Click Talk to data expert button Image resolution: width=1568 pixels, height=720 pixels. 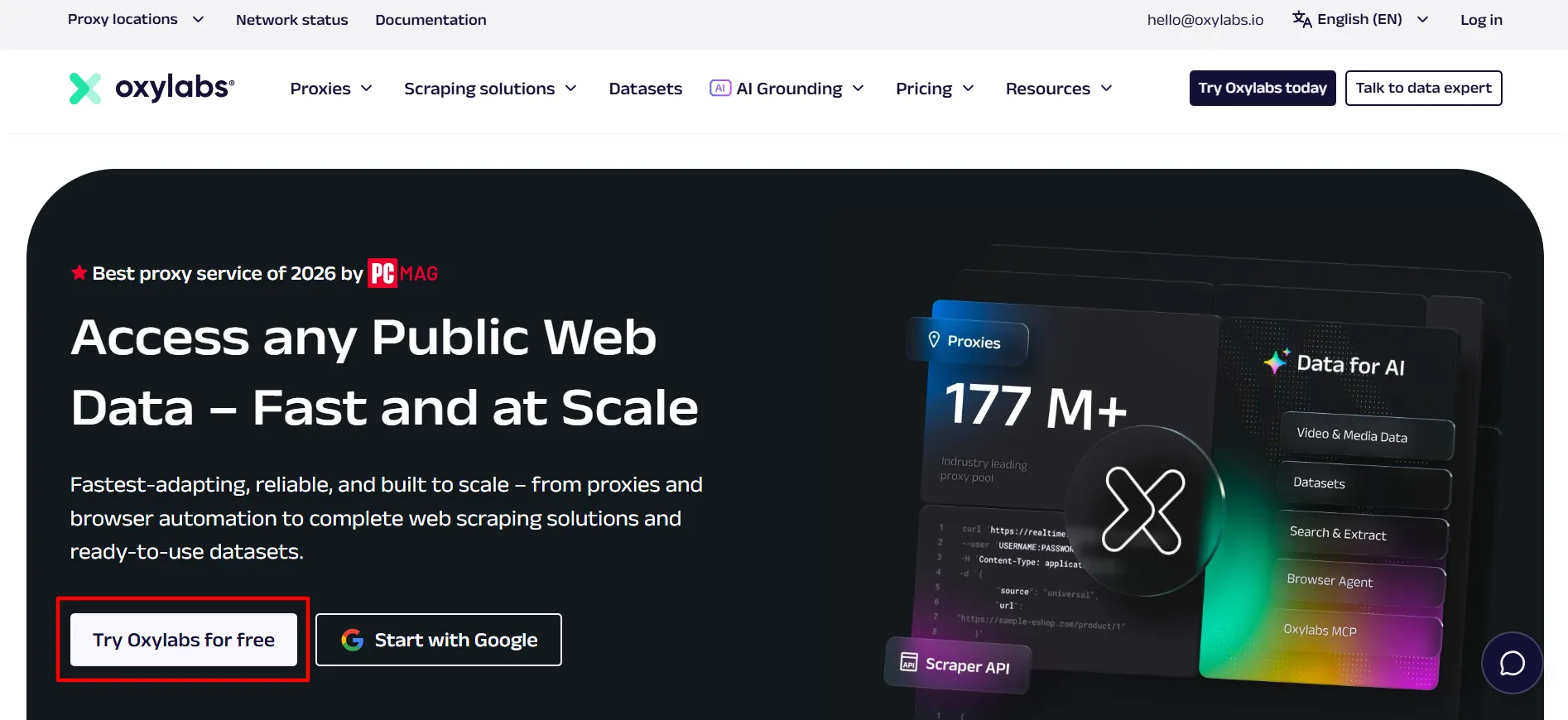click(1423, 88)
